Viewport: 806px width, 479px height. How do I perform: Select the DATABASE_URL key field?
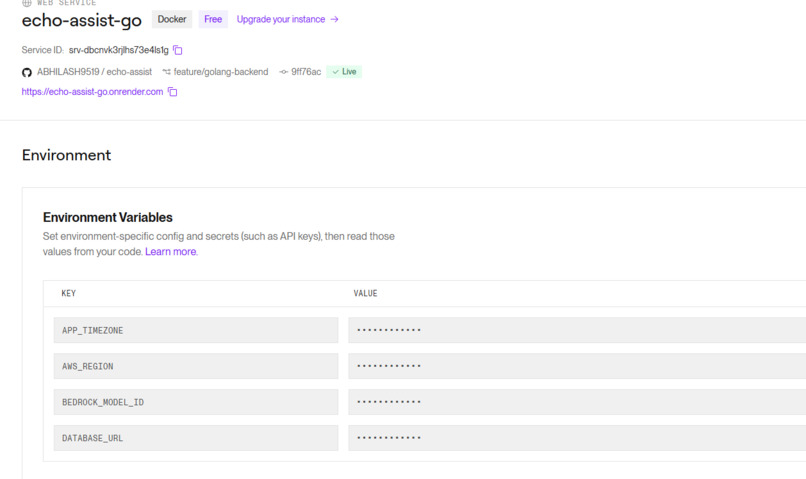click(x=196, y=438)
